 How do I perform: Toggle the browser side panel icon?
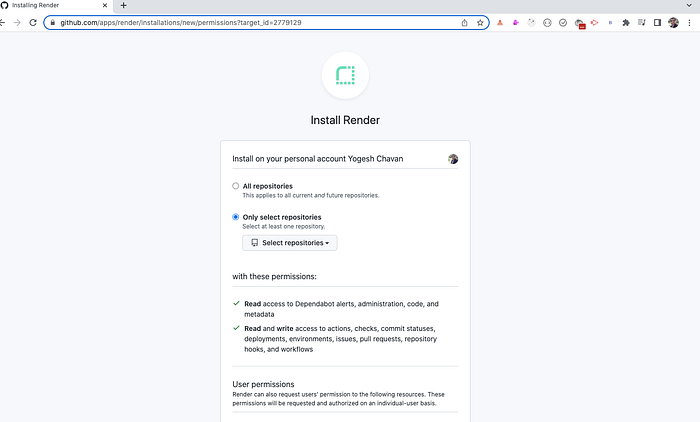click(657, 22)
